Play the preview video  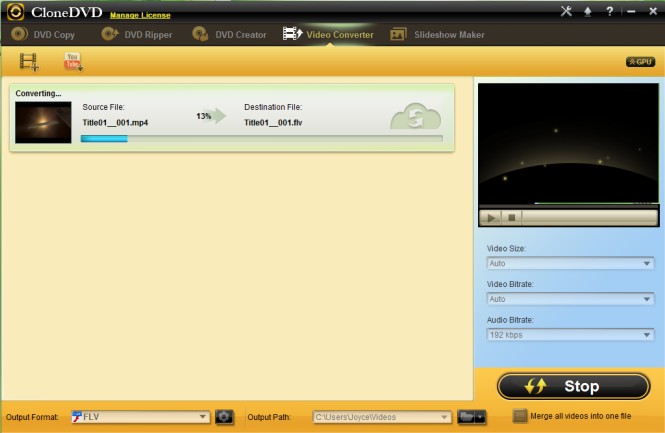(x=491, y=218)
